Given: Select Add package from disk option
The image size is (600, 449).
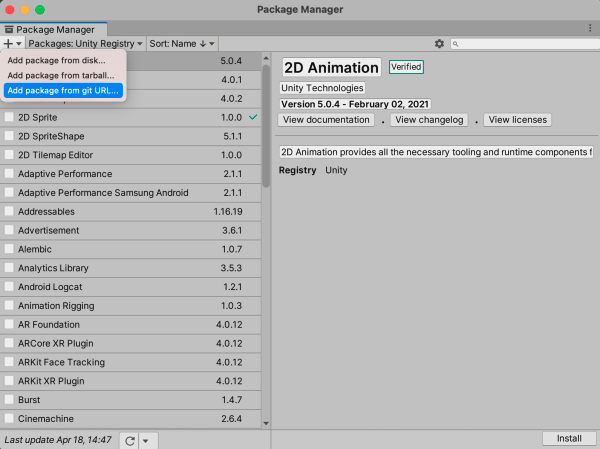Looking at the screenshot, I should [x=56, y=60].
